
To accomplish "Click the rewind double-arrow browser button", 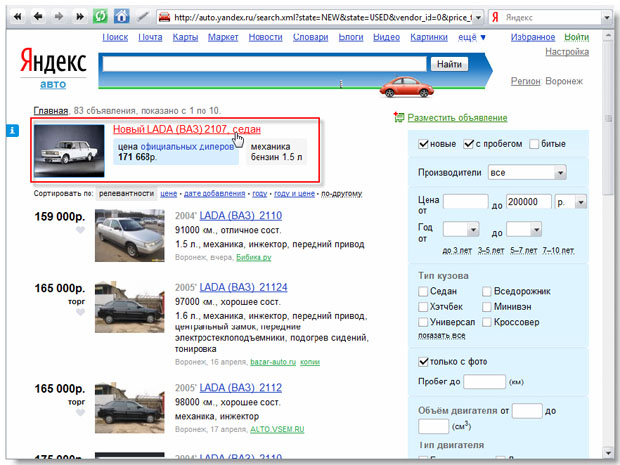I will 18,17.
